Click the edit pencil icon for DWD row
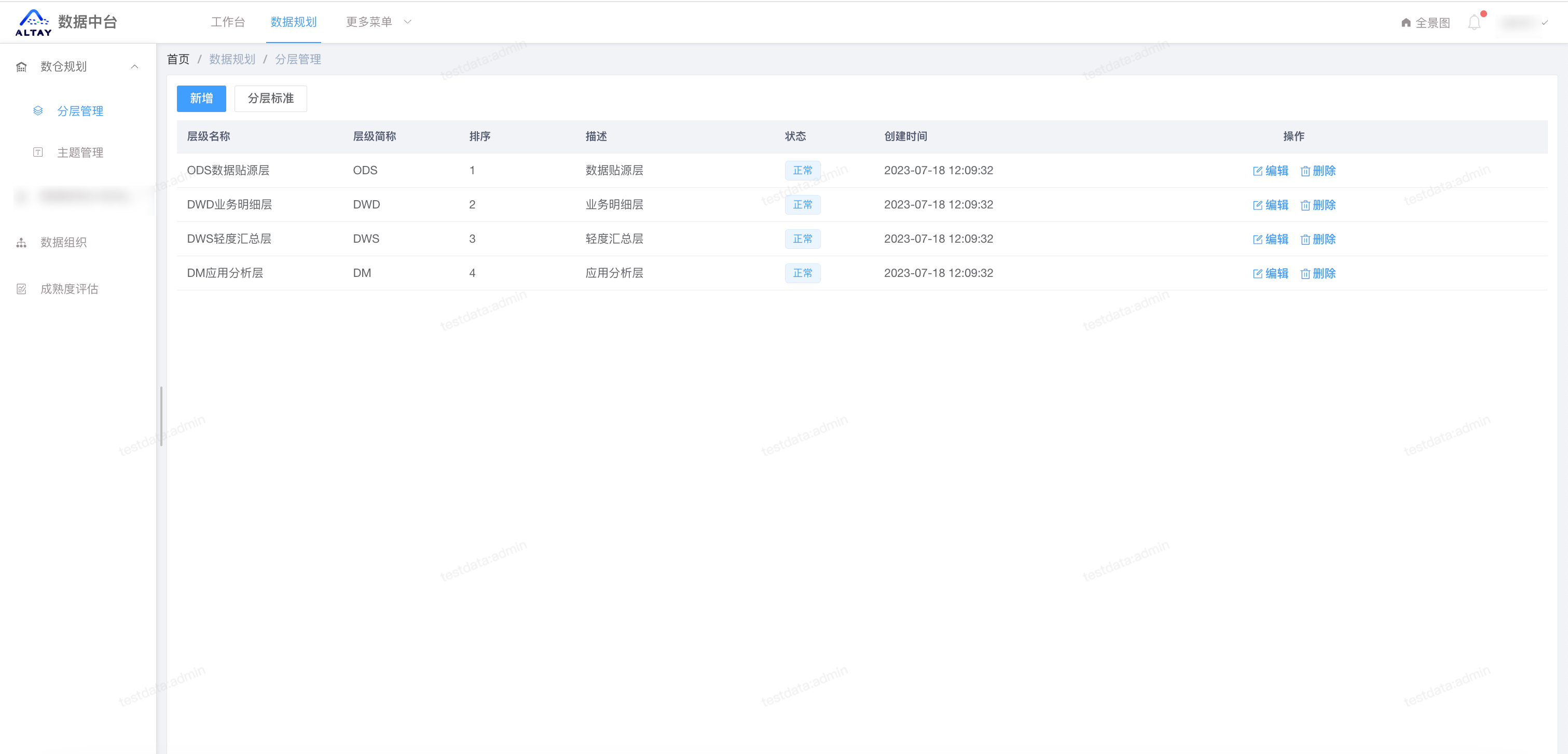 pos(1258,205)
